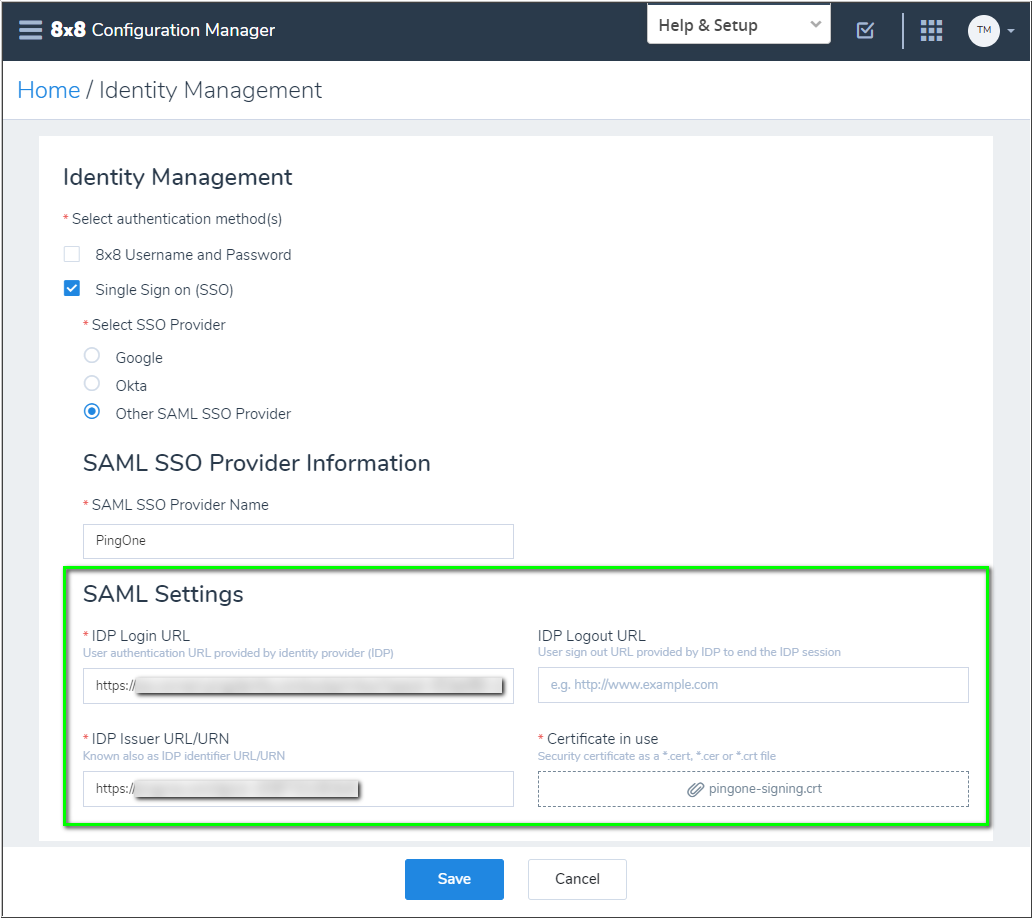The width and height of the screenshot is (1032, 918).
Task: Save the identity management settings
Action: (x=454, y=879)
